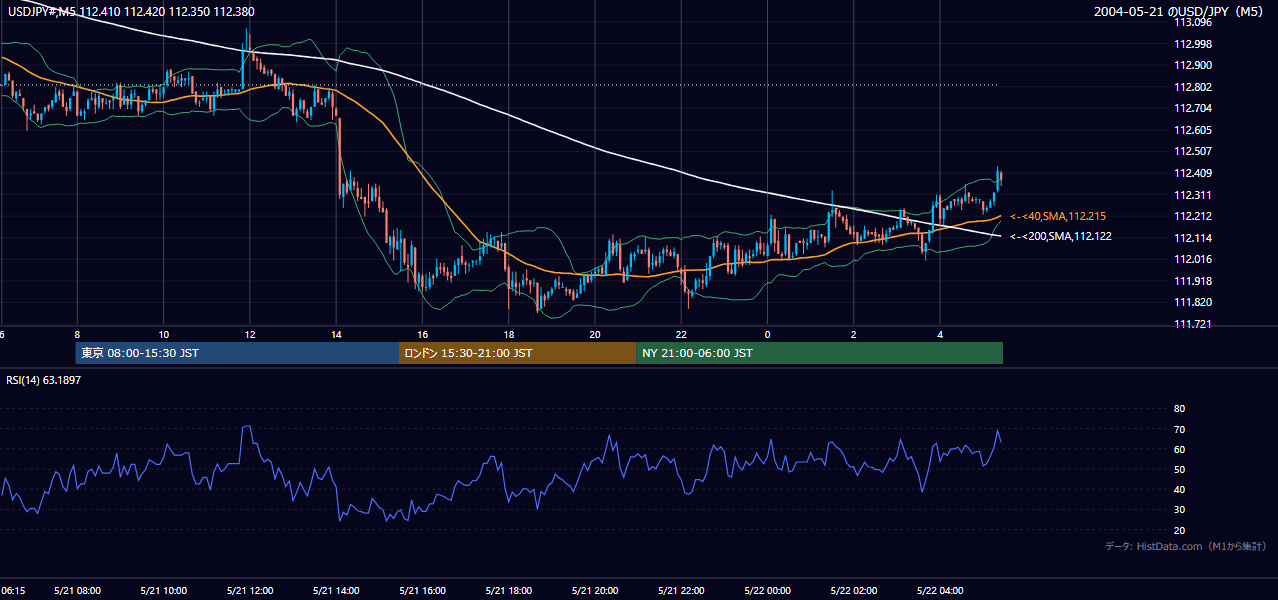
Task: Click RSI axis level 50
Action: coord(1179,469)
